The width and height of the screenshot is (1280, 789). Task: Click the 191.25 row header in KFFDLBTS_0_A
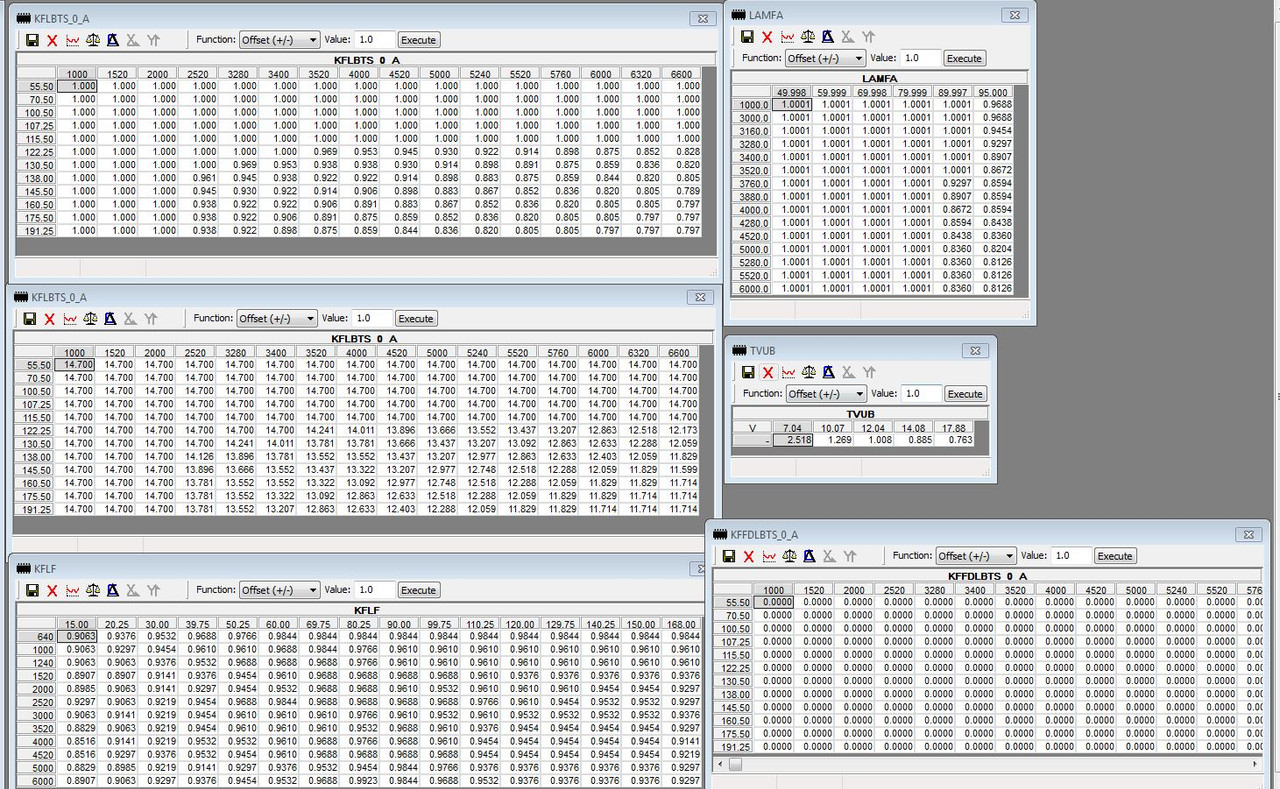coord(735,747)
